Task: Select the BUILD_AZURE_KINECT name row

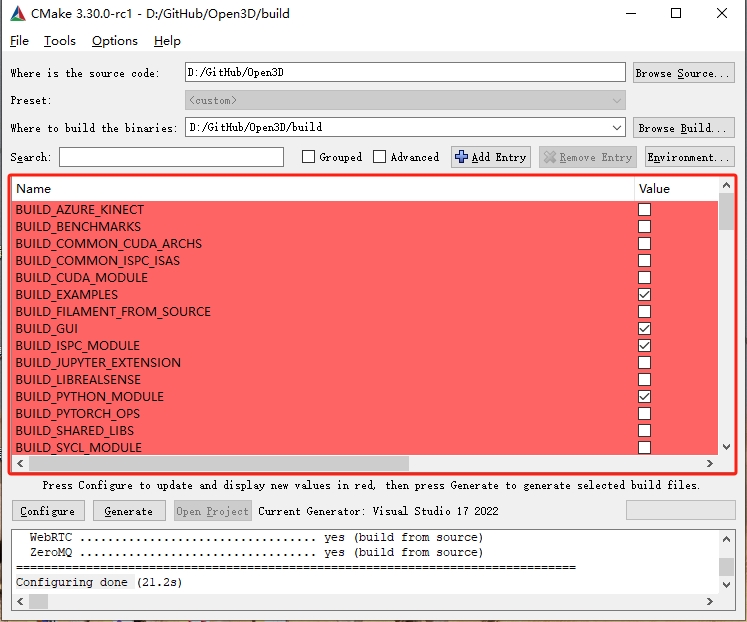Action: 323,210
